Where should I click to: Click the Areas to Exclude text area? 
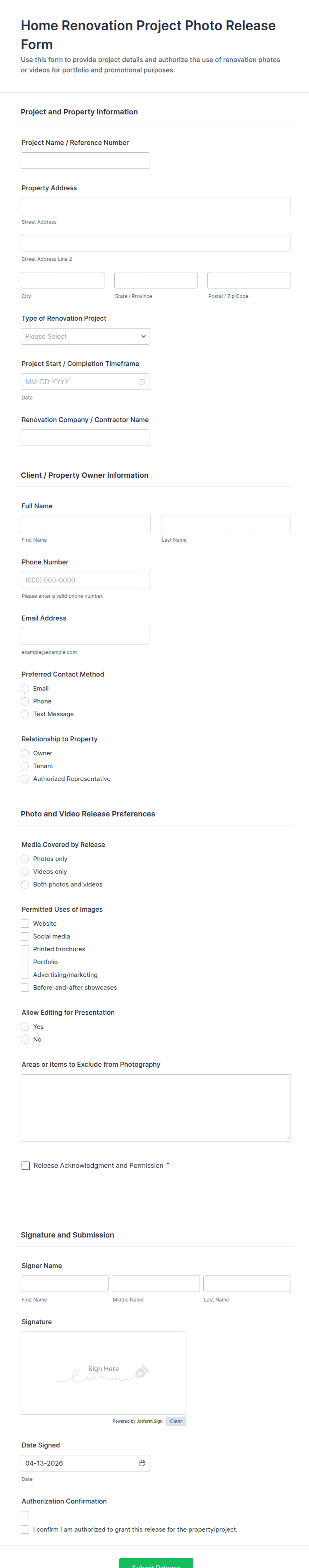156,1107
